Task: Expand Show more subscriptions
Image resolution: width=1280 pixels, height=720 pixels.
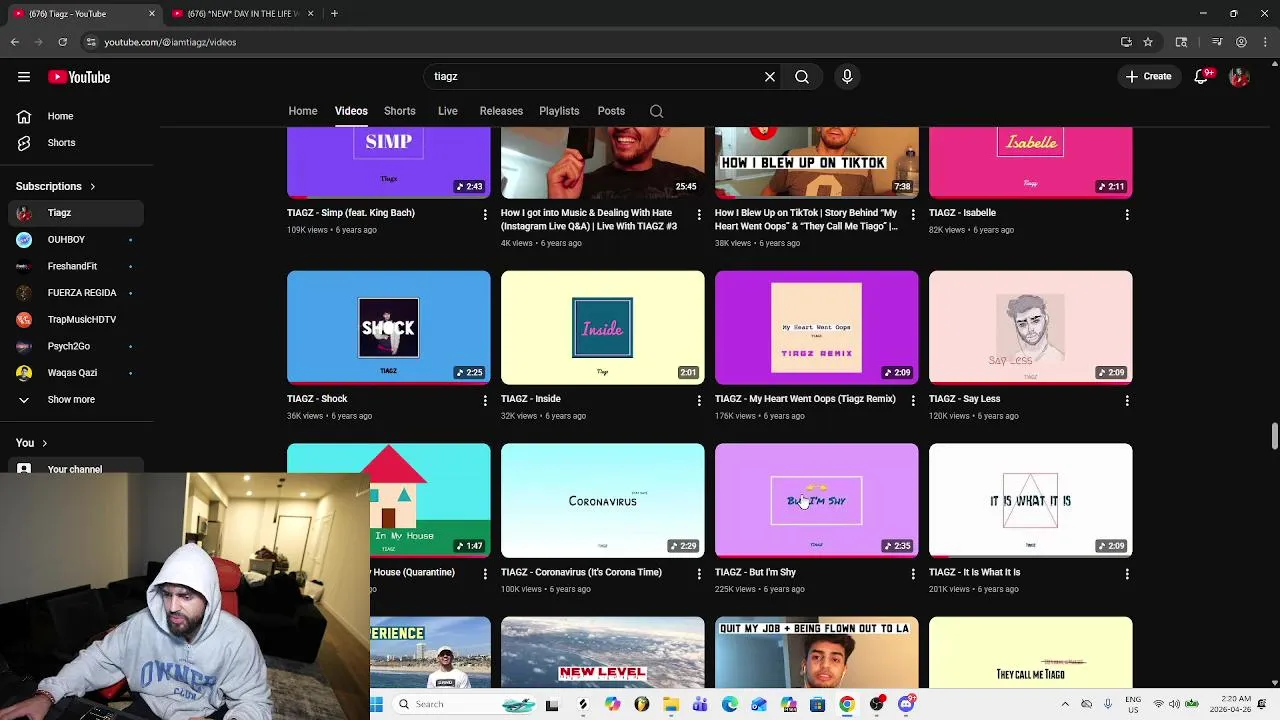Action: (72, 399)
